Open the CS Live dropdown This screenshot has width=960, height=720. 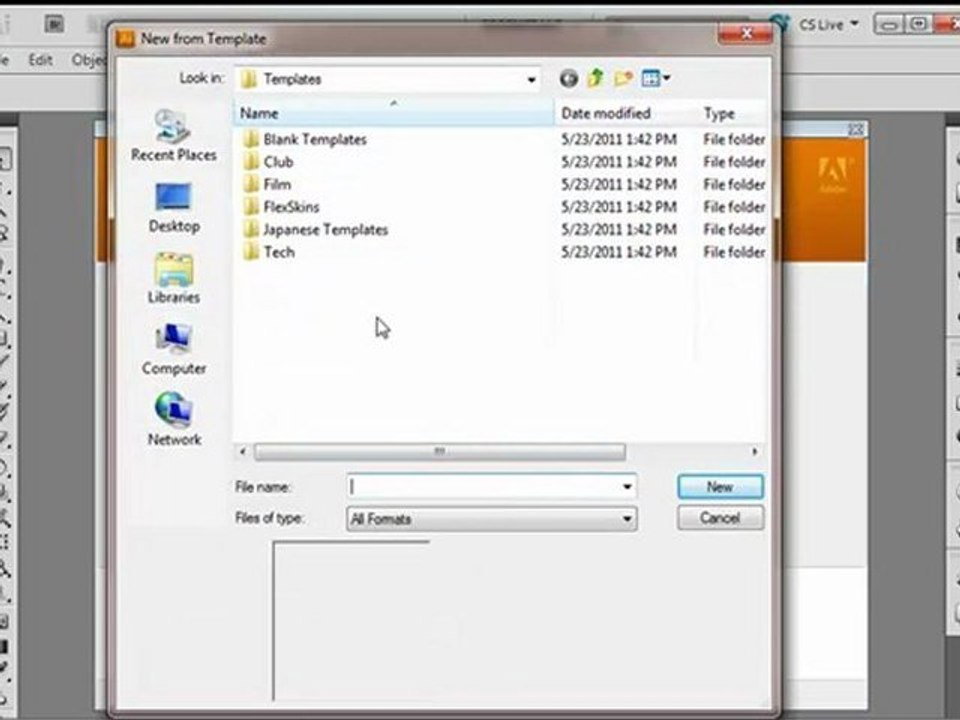coord(829,25)
